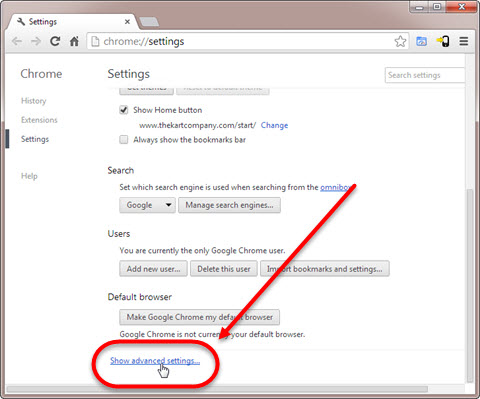The width and height of the screenshot is (480, 399).
Task: Click the forward navigation arrow
Action: 36,42
